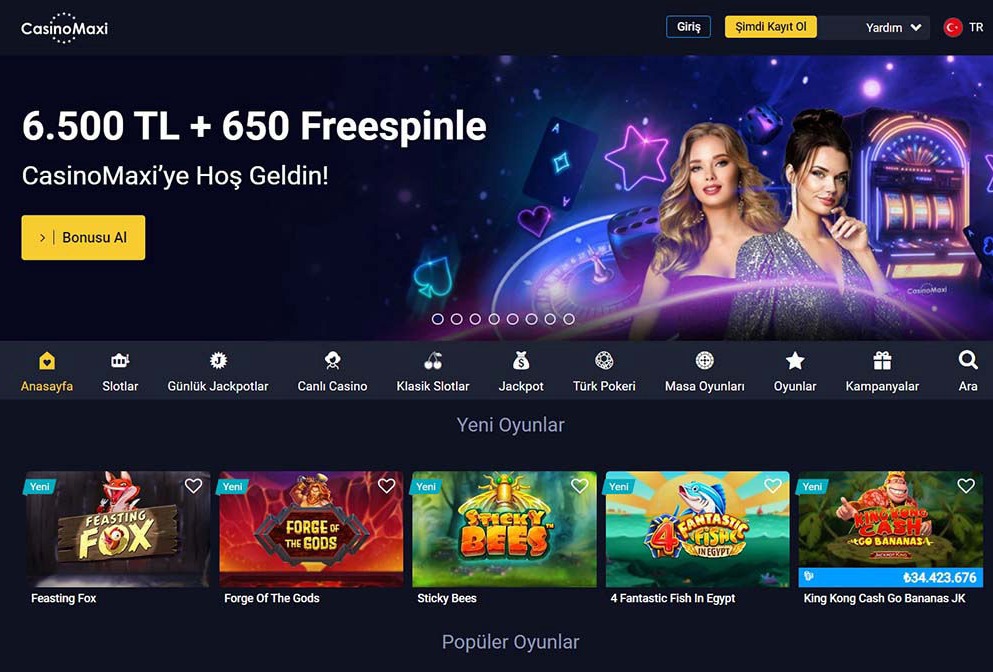Open Klasik Slotlar cherry icon

click(433, 360)
